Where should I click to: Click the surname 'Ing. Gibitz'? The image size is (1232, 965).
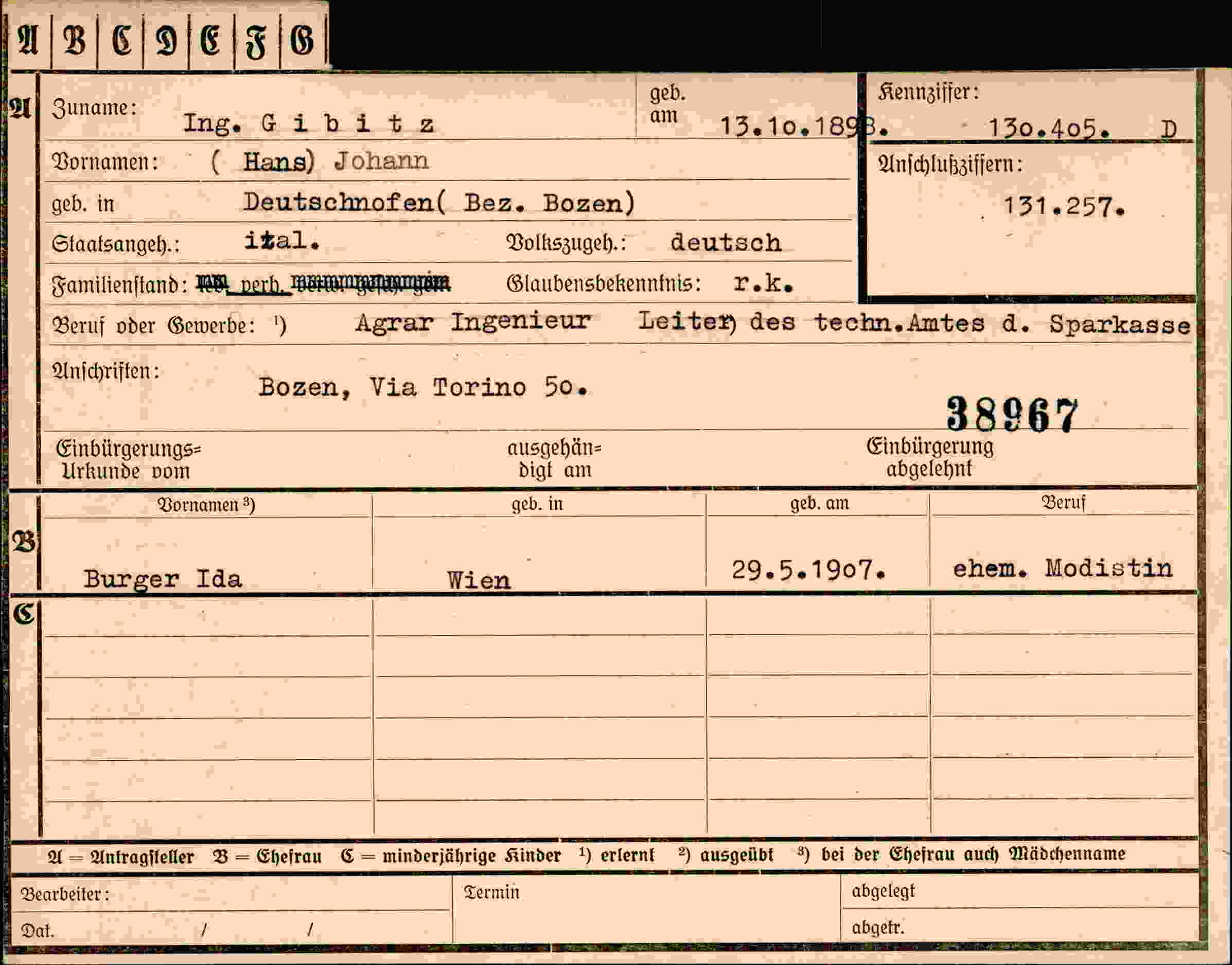pyautogui.click(x=309, y=124)
